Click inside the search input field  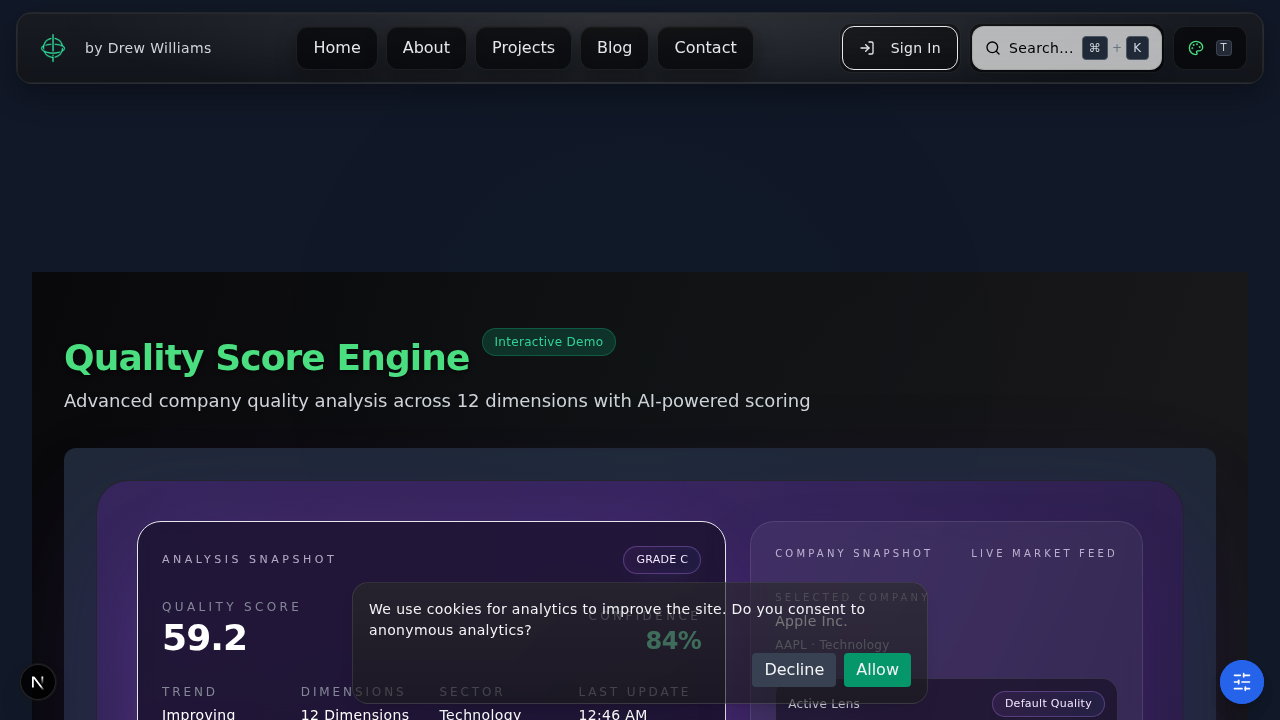coord(1040,47)
